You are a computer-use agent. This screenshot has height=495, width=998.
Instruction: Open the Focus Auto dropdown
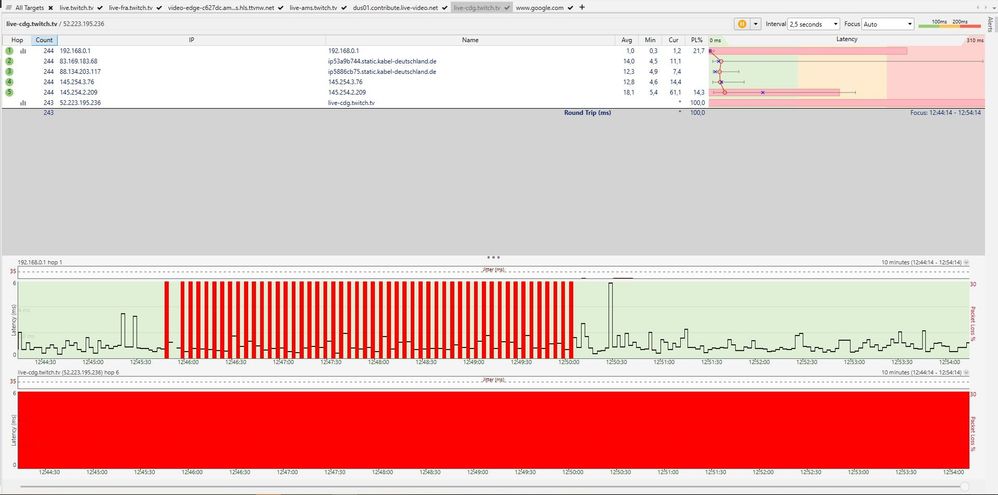888,24
